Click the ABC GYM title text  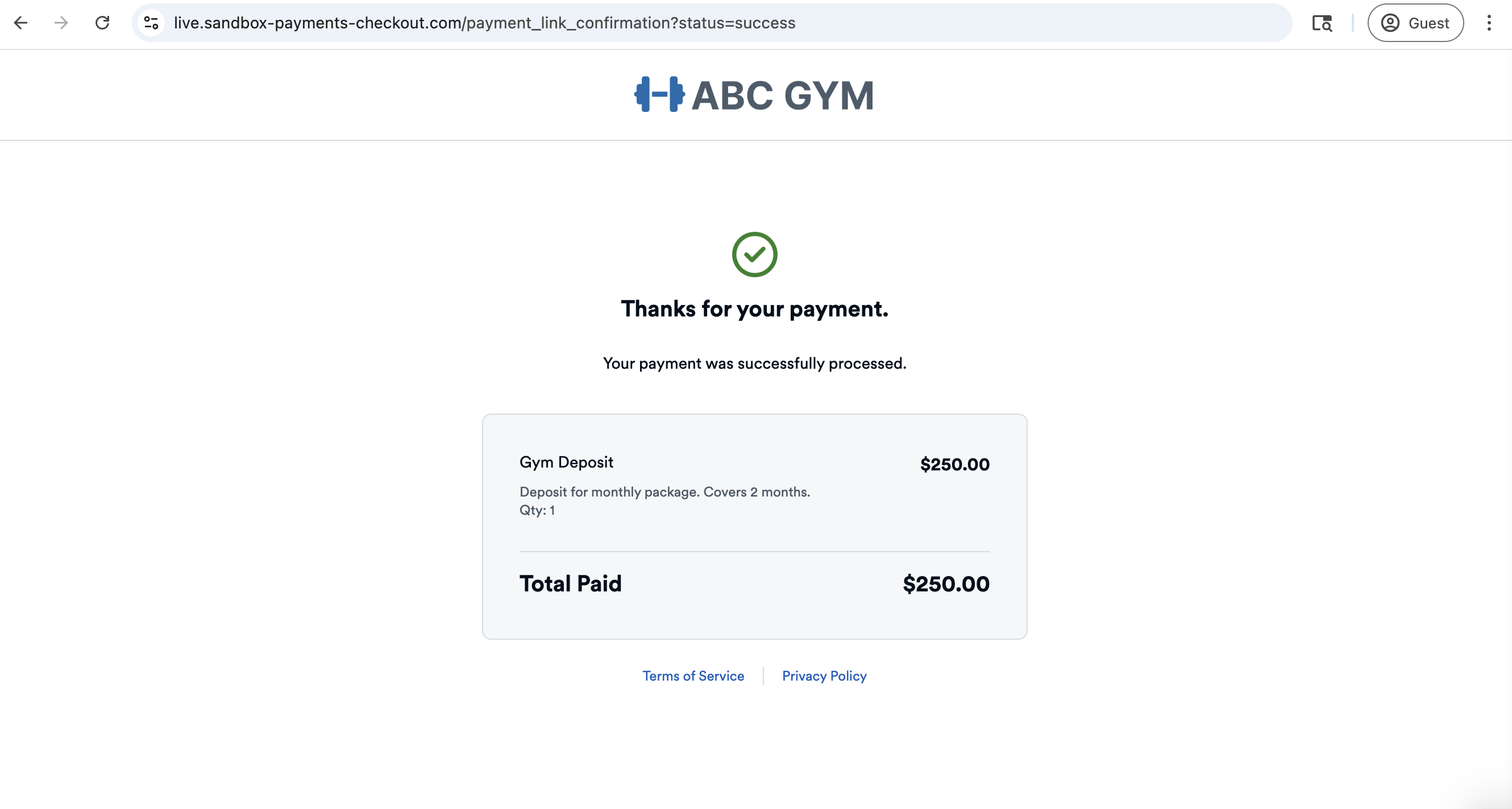[x=783, y=95]
